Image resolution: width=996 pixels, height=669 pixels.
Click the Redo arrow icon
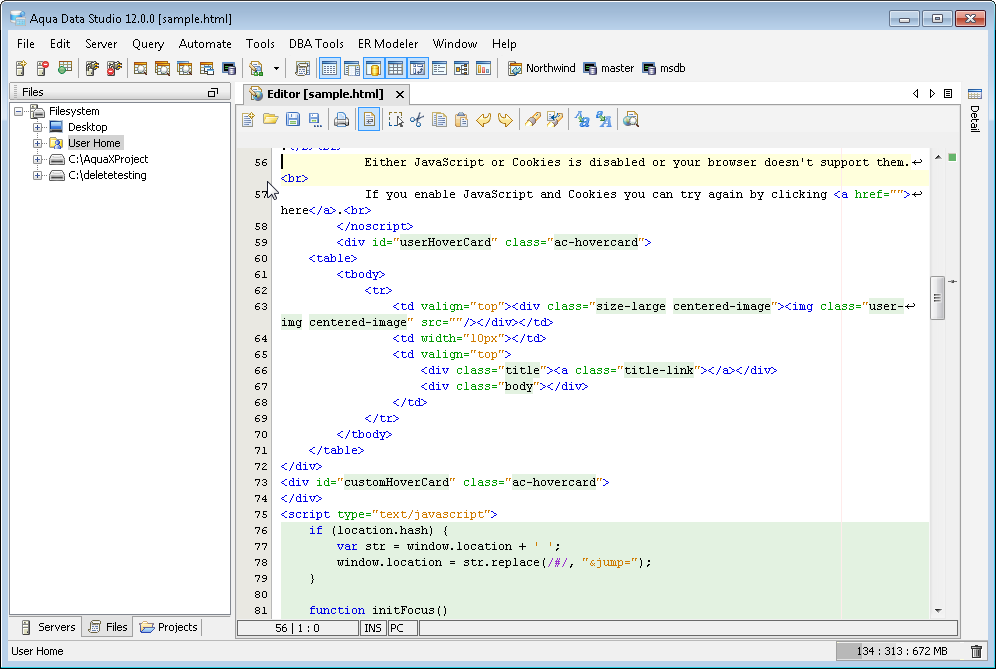[x=506, y=120]
